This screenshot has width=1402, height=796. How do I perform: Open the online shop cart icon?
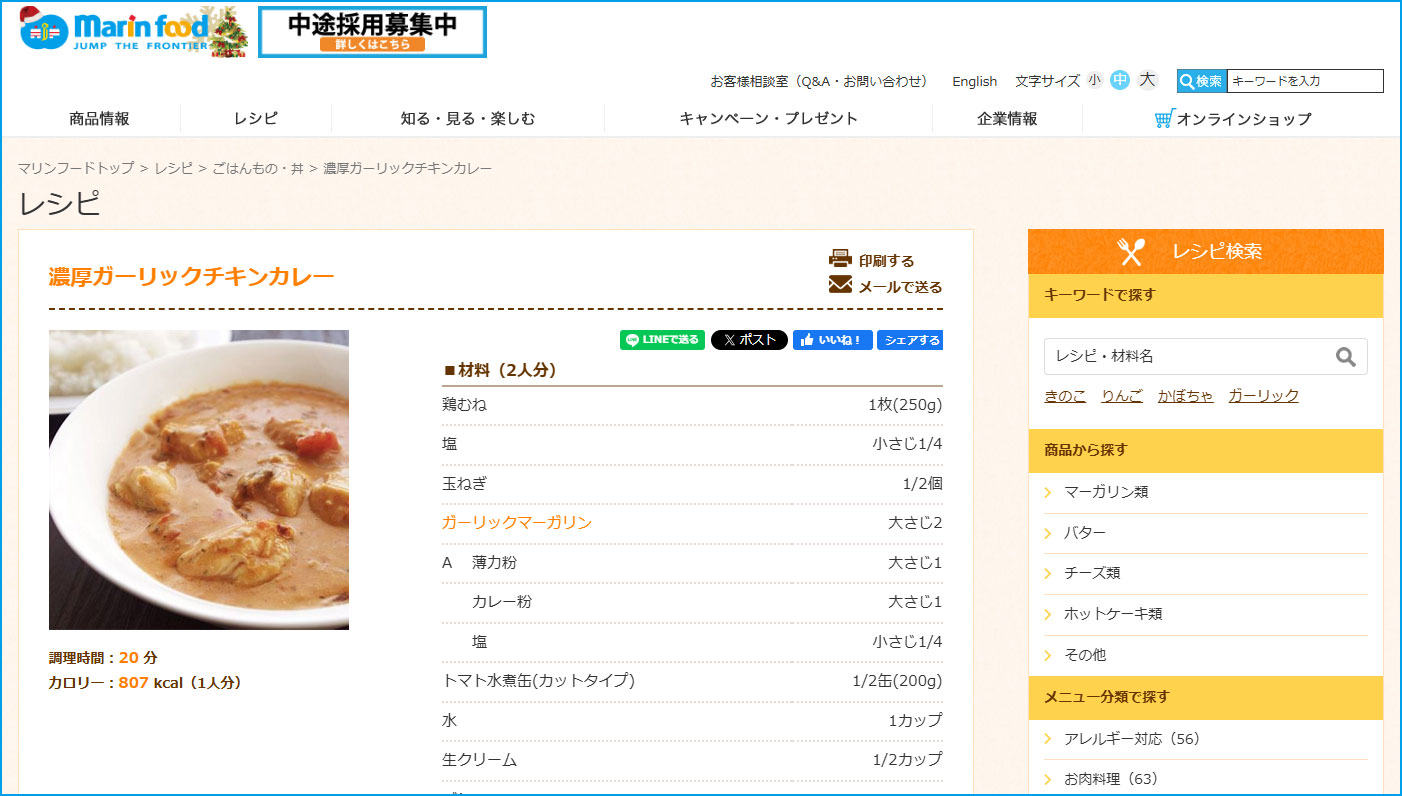[1164, 119]
